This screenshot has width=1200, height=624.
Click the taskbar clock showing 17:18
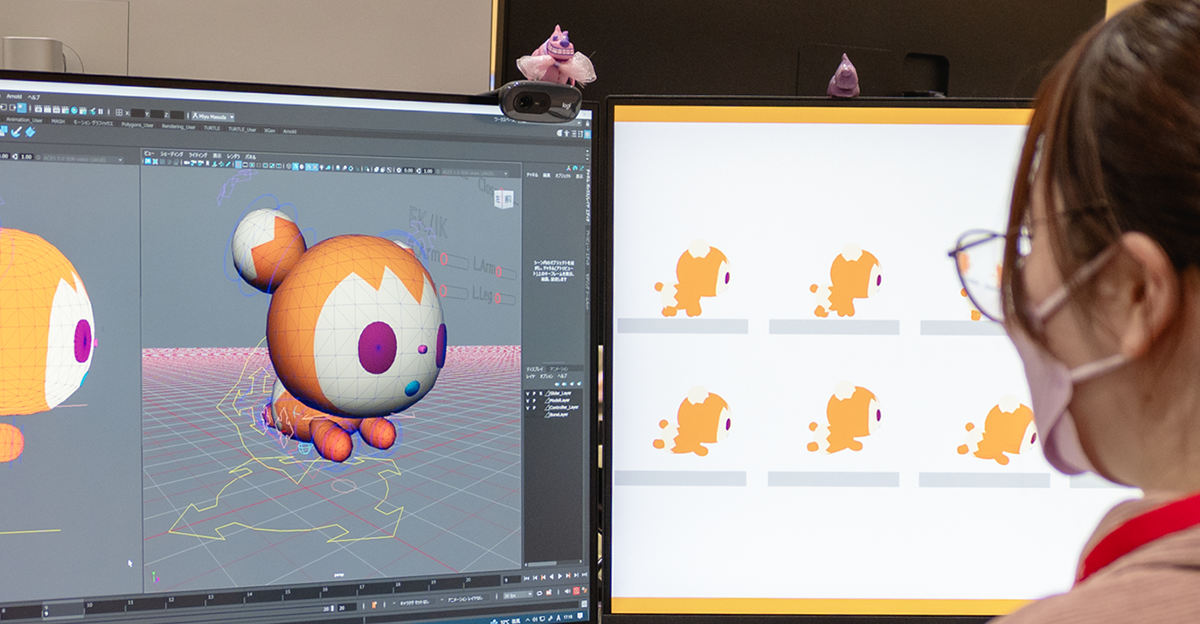click(x=568, y=618)
